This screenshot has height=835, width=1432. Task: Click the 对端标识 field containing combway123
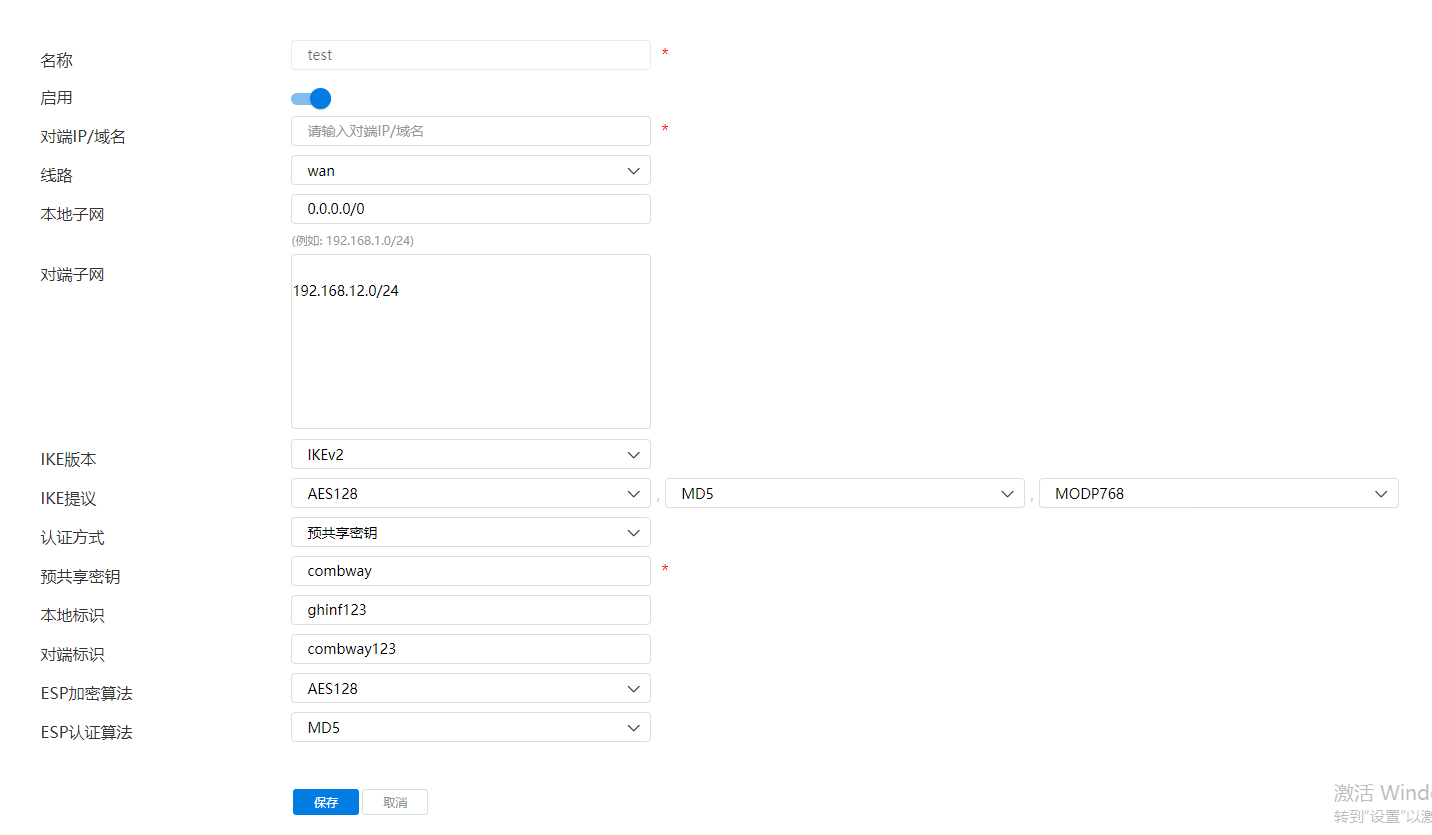pos(470,649)
